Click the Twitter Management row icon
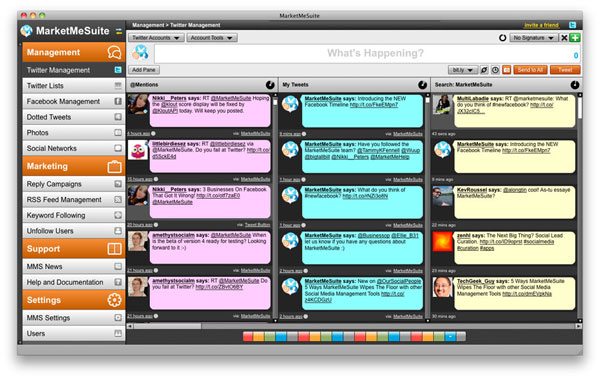This screenshot has height=379, width=600. [x=118, y=70]
